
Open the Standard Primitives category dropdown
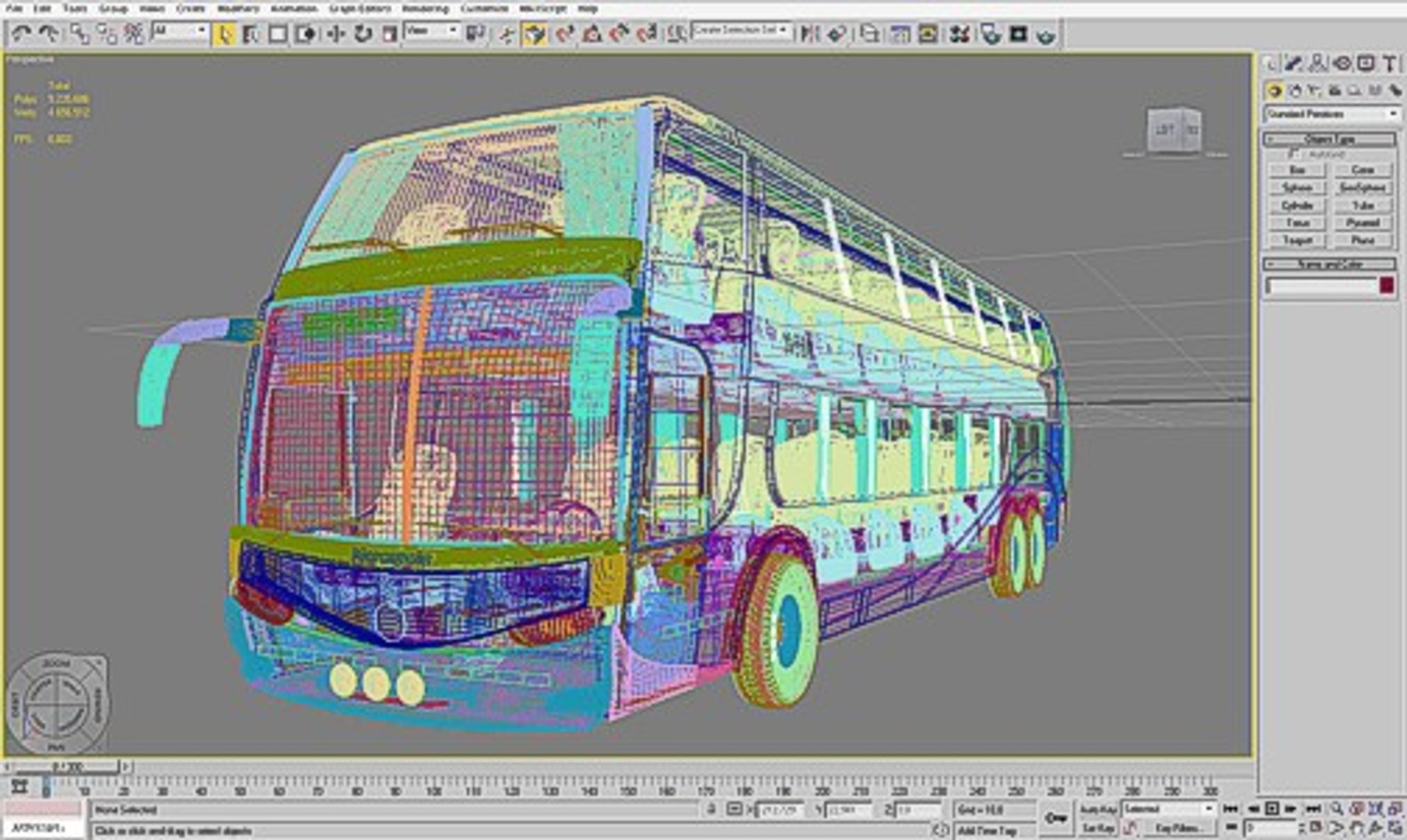[x=1332, y=114]
